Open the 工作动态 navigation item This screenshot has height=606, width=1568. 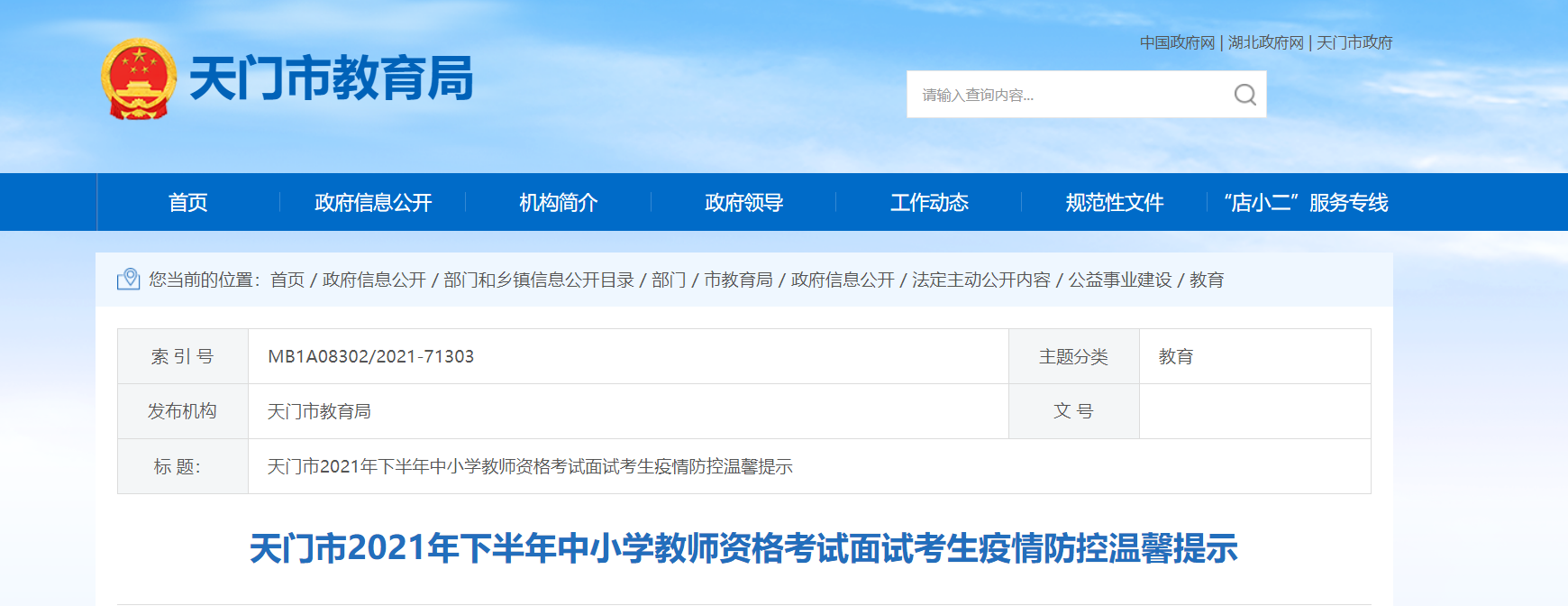click(929, 202)
